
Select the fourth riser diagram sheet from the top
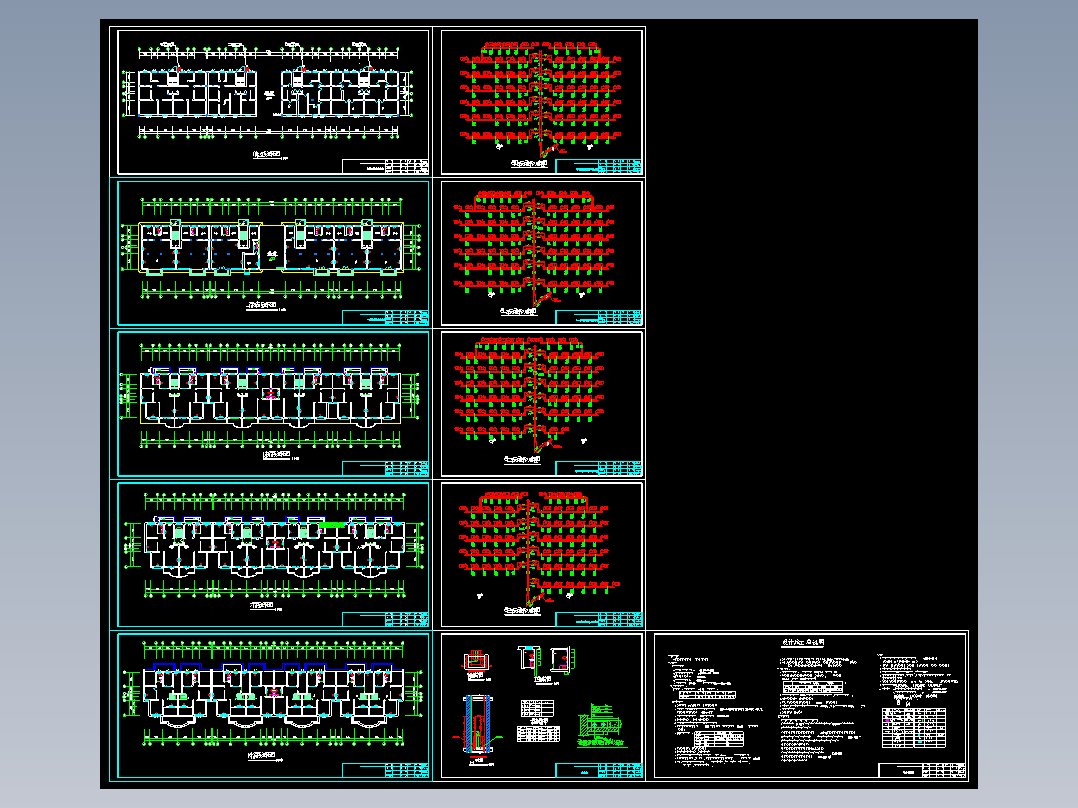[542, 554]
